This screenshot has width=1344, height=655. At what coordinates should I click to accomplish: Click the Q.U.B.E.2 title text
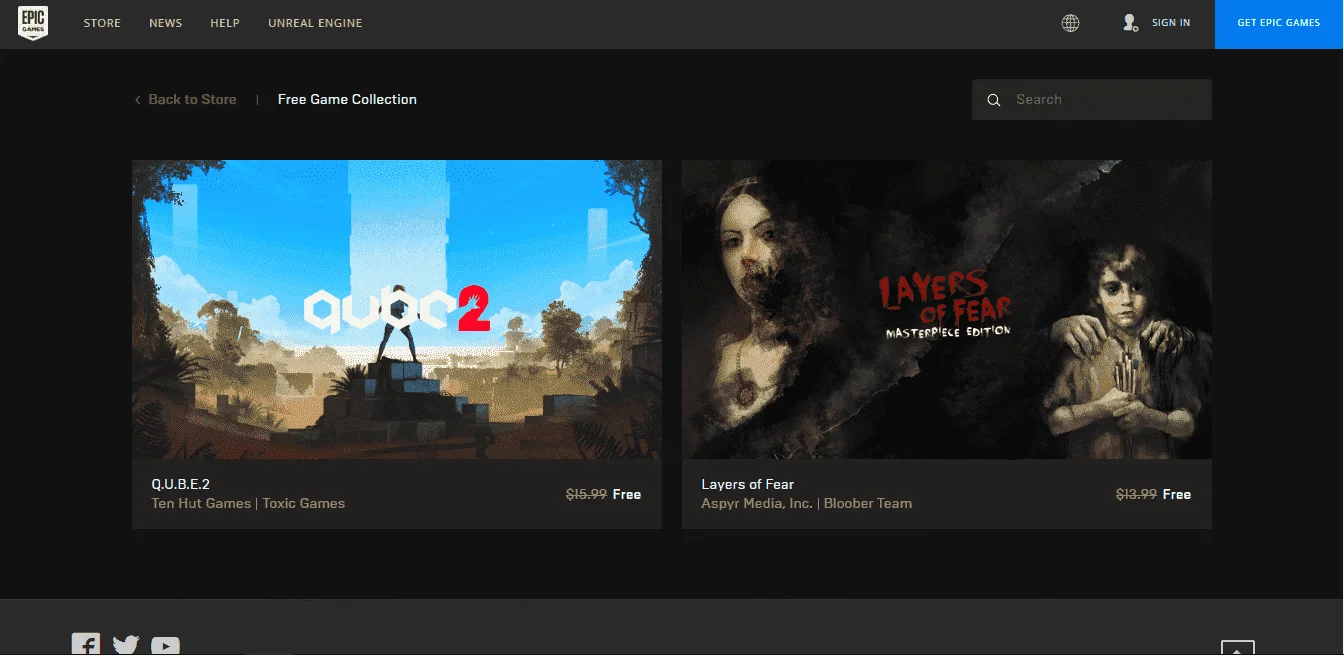(x=181, y=484)
